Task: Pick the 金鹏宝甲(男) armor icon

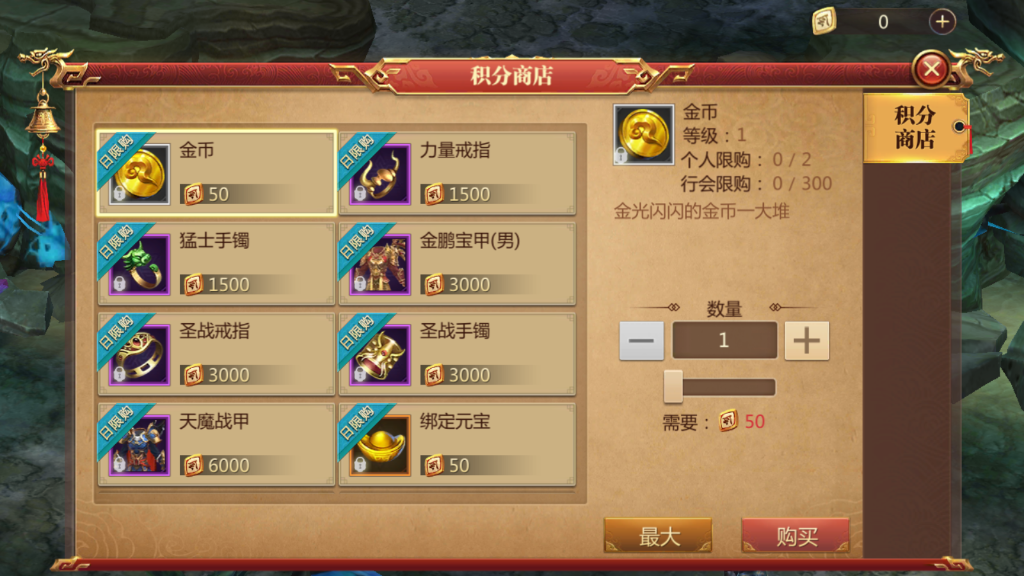Action: [379, 265]
